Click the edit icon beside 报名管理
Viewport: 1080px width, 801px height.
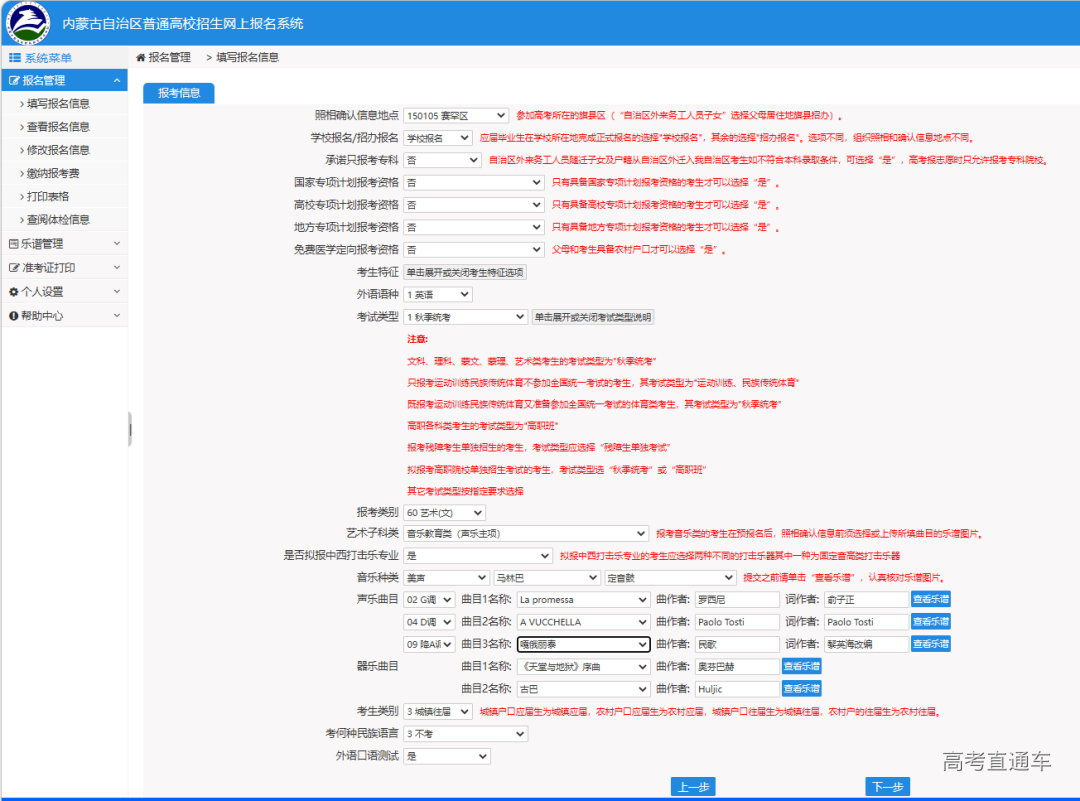(x=14, y=81)
